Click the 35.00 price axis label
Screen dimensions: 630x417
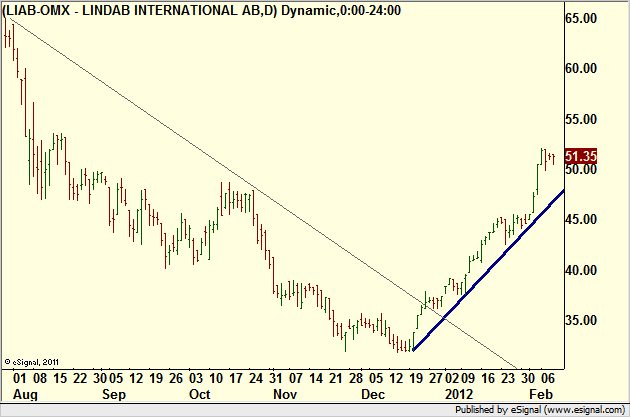point(581,321)
